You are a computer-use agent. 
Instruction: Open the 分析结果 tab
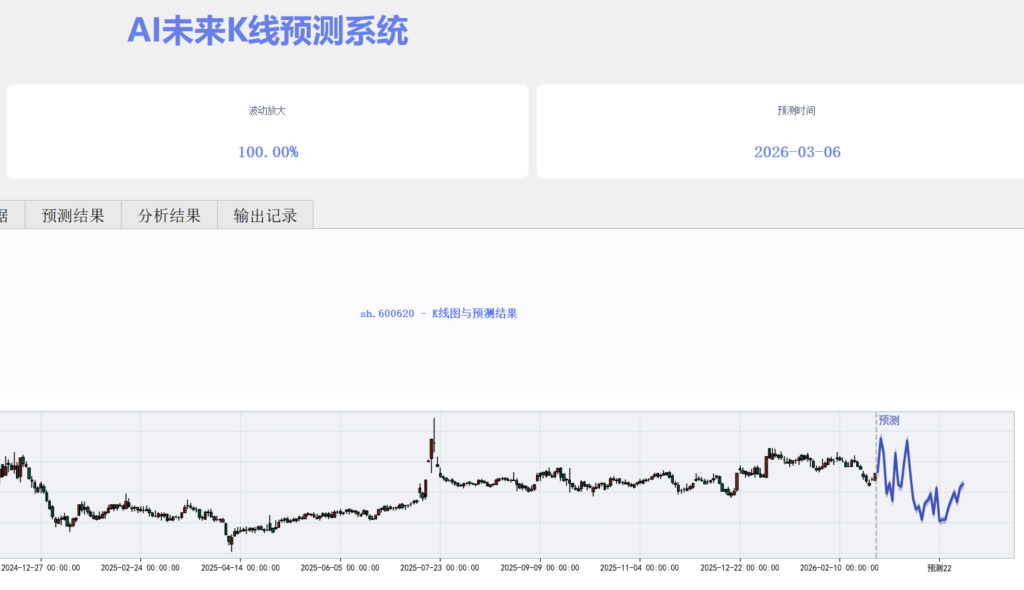(x=169, y=215)
